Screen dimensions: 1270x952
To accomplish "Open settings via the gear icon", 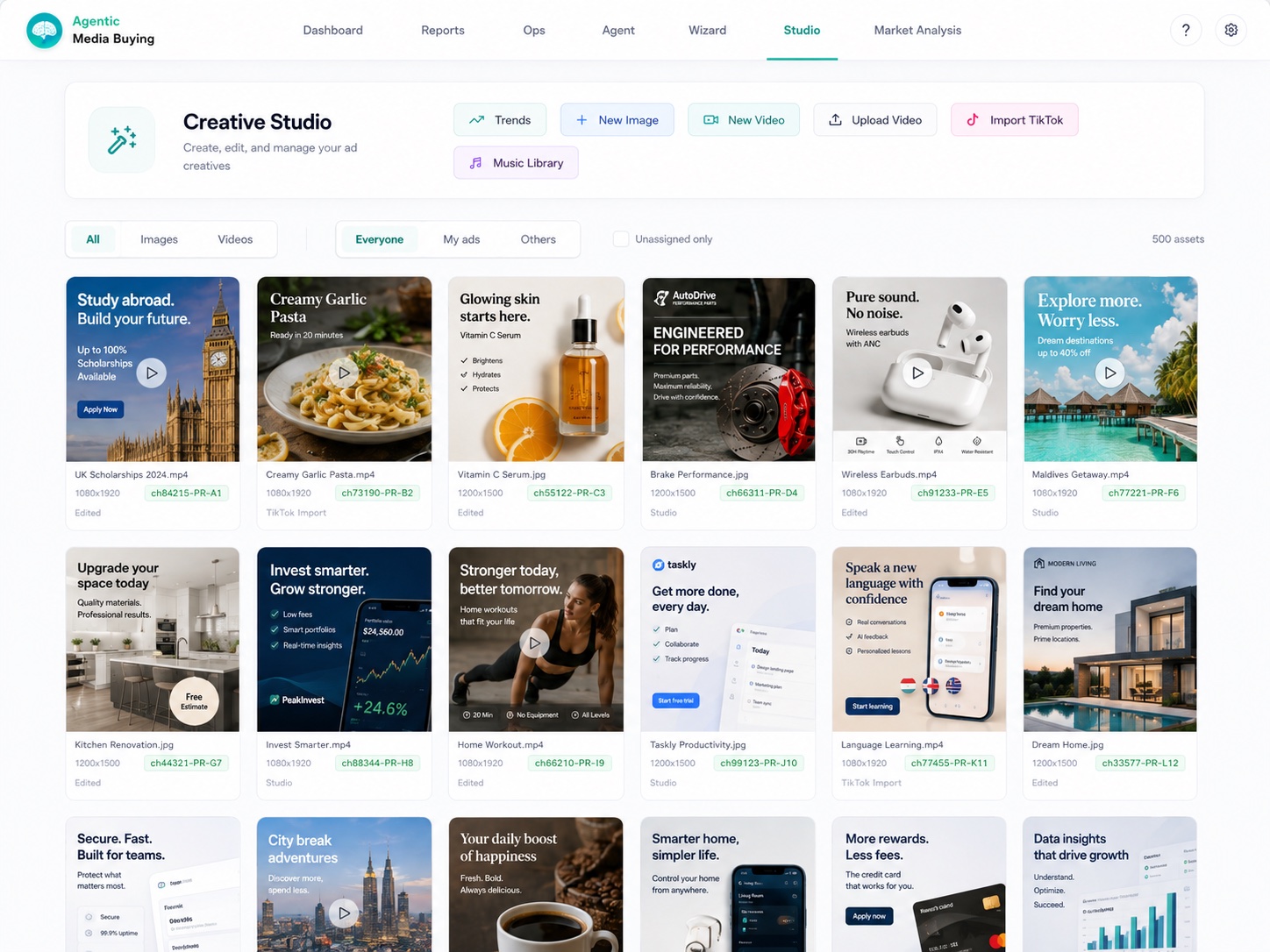I will pos(1231,30).
